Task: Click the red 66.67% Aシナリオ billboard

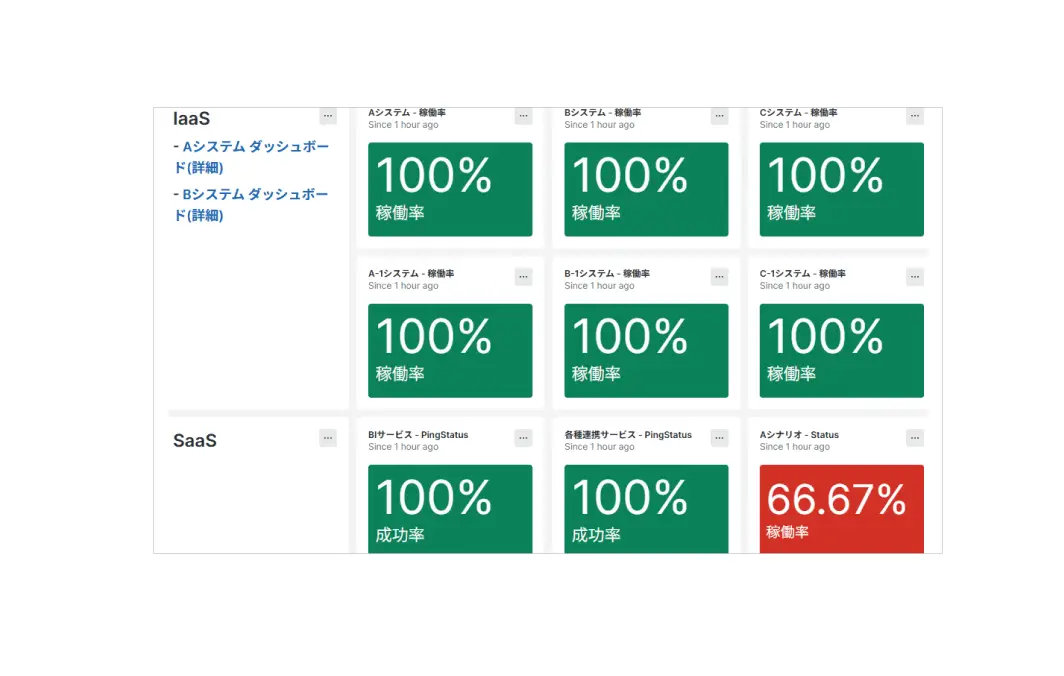Action: coord(841,508)
